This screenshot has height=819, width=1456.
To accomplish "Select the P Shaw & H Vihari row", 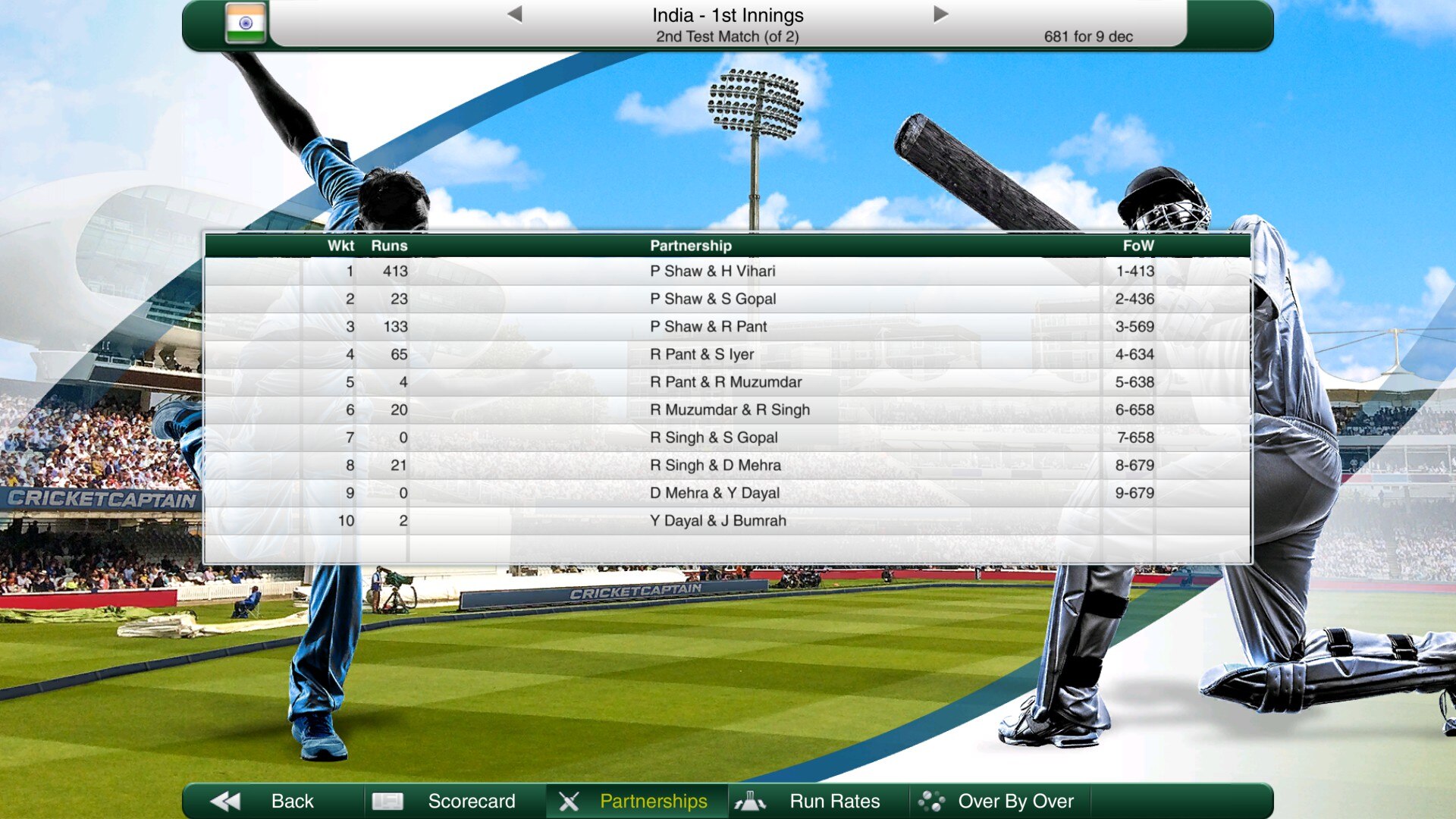I will tap(728, 271).
